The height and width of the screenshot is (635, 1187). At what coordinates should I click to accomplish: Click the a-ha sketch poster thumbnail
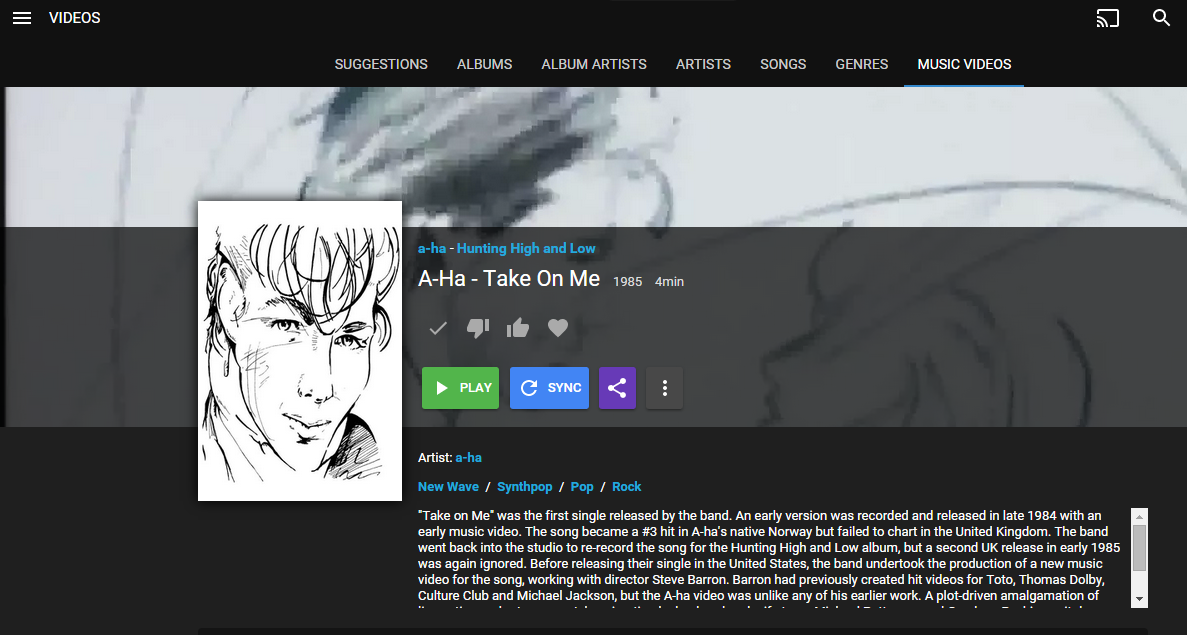[300, 350]
